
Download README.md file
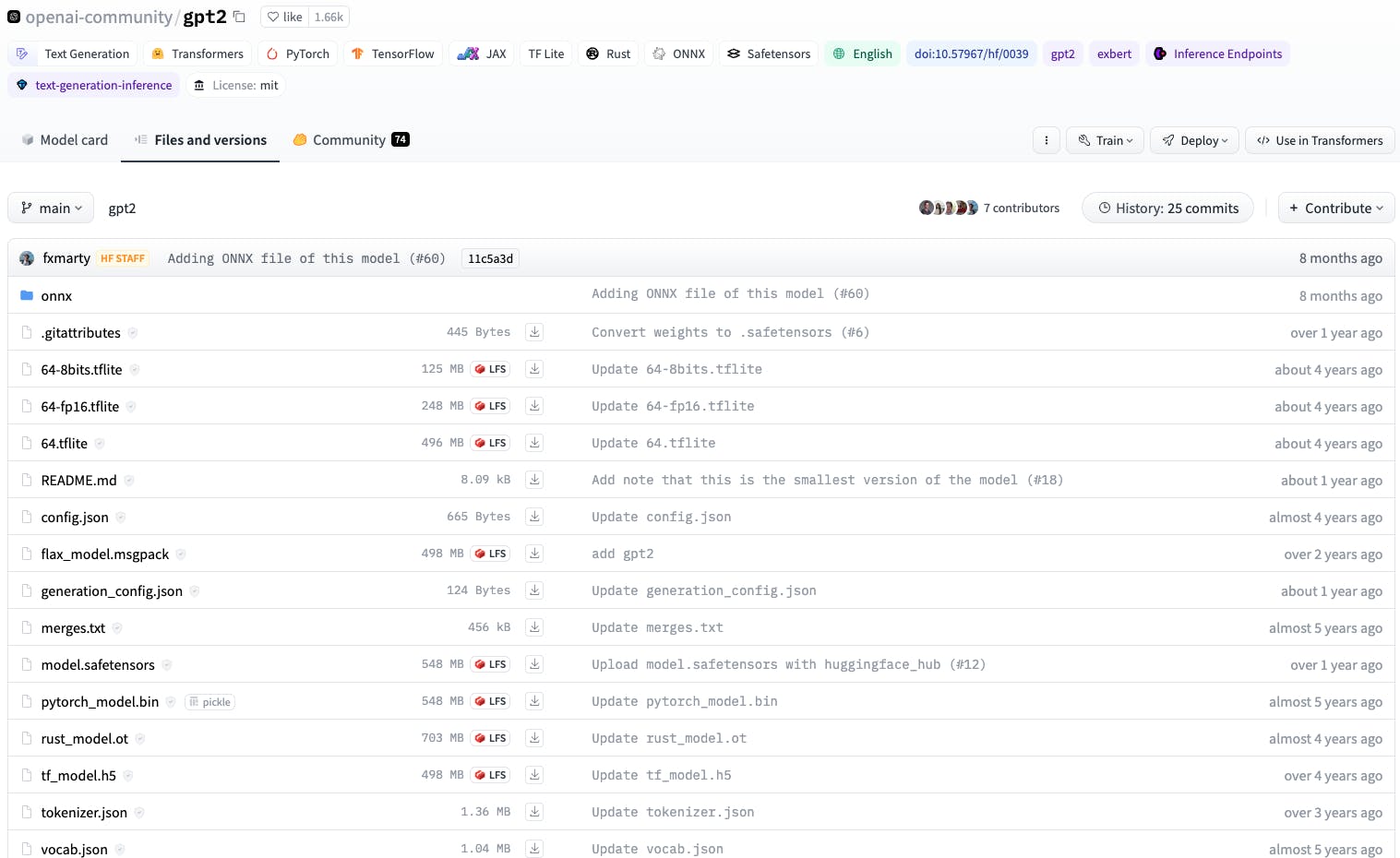534,480
